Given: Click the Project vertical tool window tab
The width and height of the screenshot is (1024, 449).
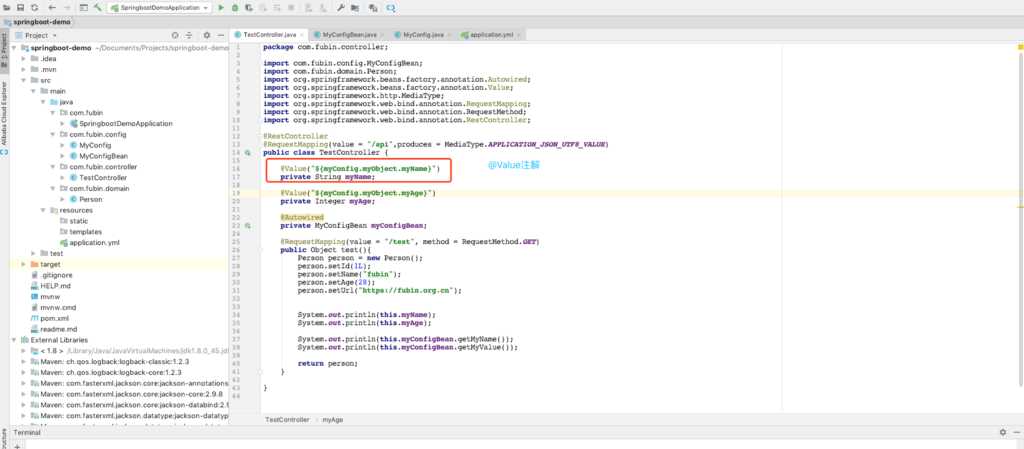Looking at the screenshot, I should [4, 51].
